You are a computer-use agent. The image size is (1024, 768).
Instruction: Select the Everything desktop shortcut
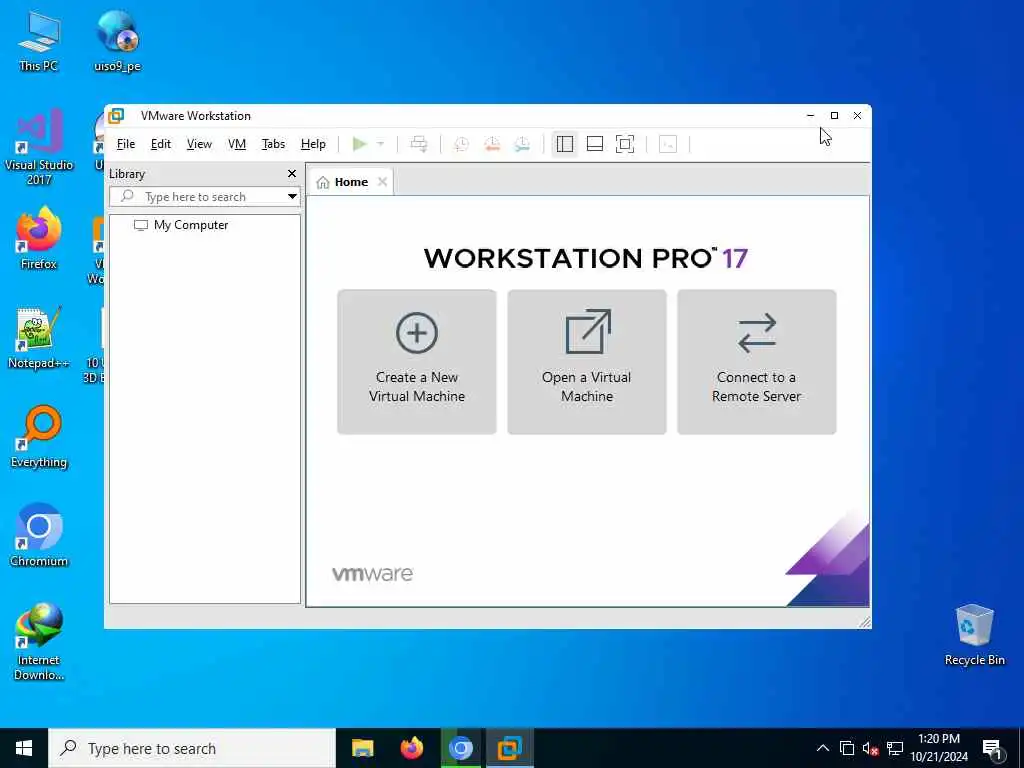39,437
